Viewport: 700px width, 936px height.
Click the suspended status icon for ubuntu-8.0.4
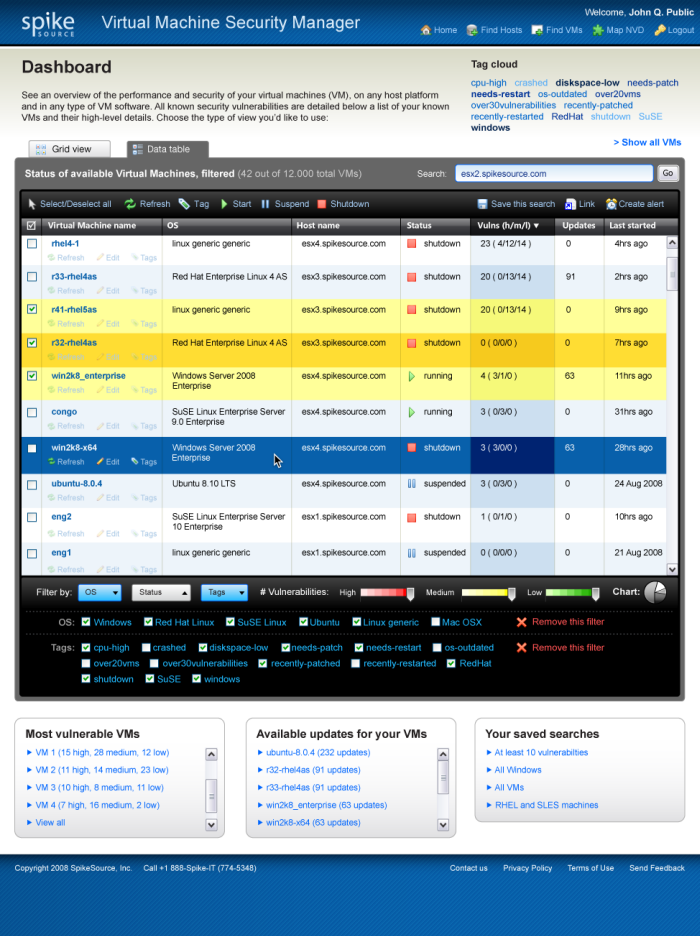pos(411,484)
